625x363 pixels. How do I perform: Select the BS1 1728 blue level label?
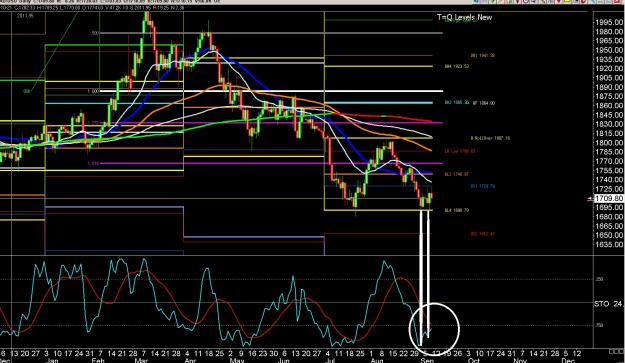pos(483,186)
